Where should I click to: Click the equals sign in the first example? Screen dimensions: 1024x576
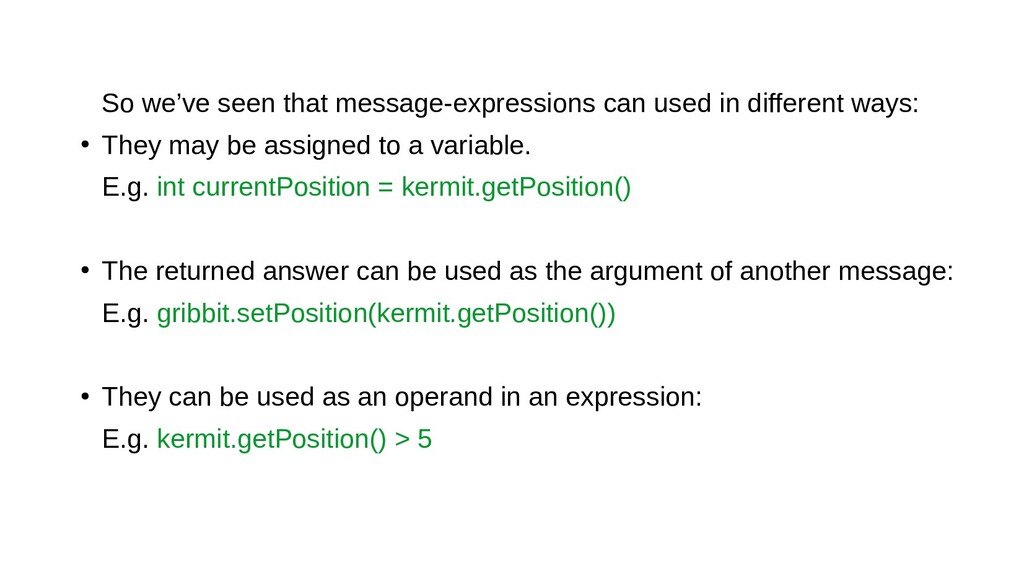pyautogui.click(x=385, y=188)
